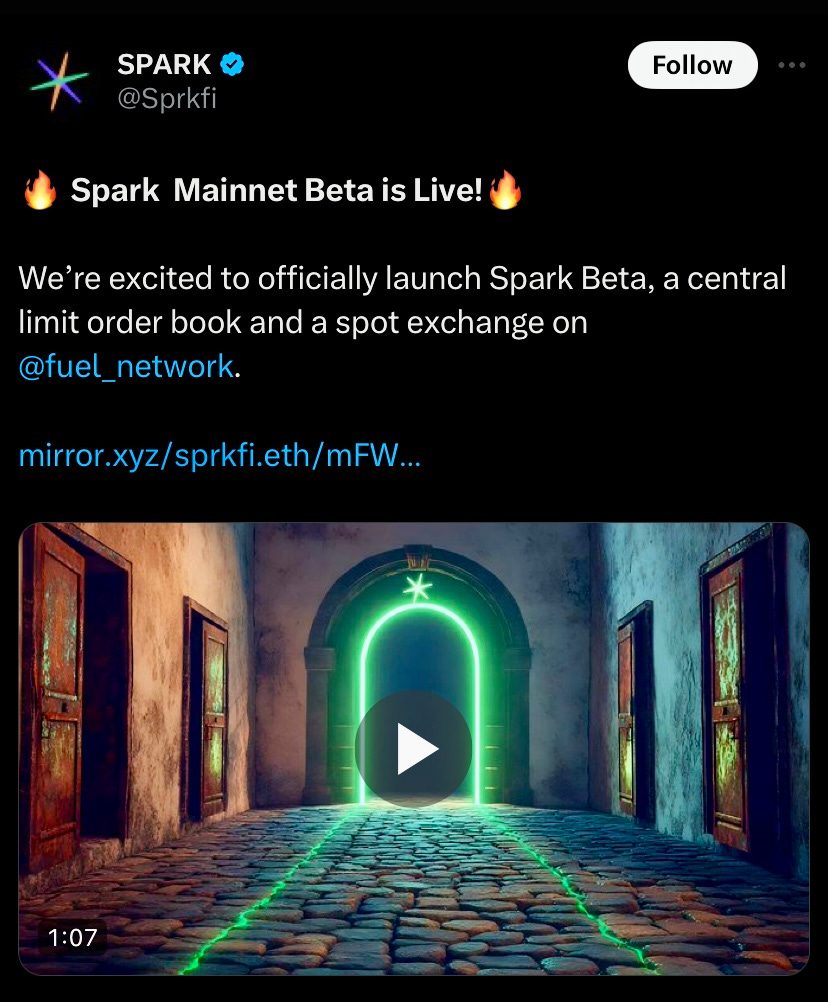Viewport: 828px width, 1002px height.
Task: Open the @fuel_network mention link
Action: pyautogui.click(x=126, y=366)
